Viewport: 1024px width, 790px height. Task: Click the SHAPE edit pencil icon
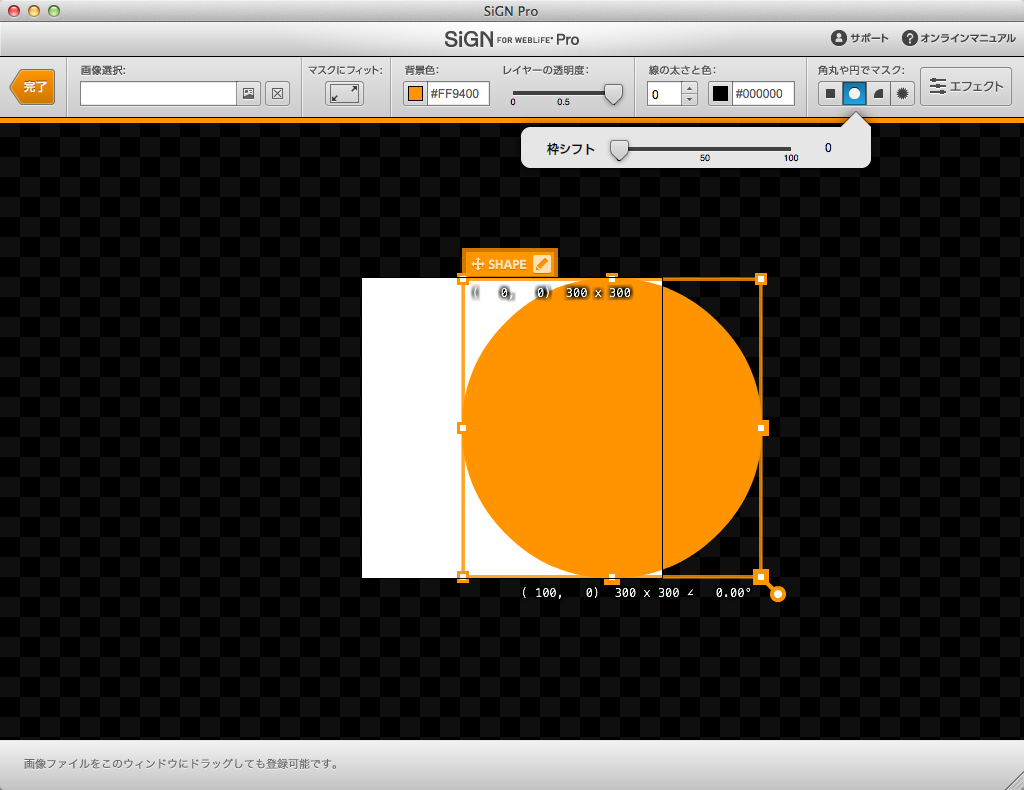point(542,264)
